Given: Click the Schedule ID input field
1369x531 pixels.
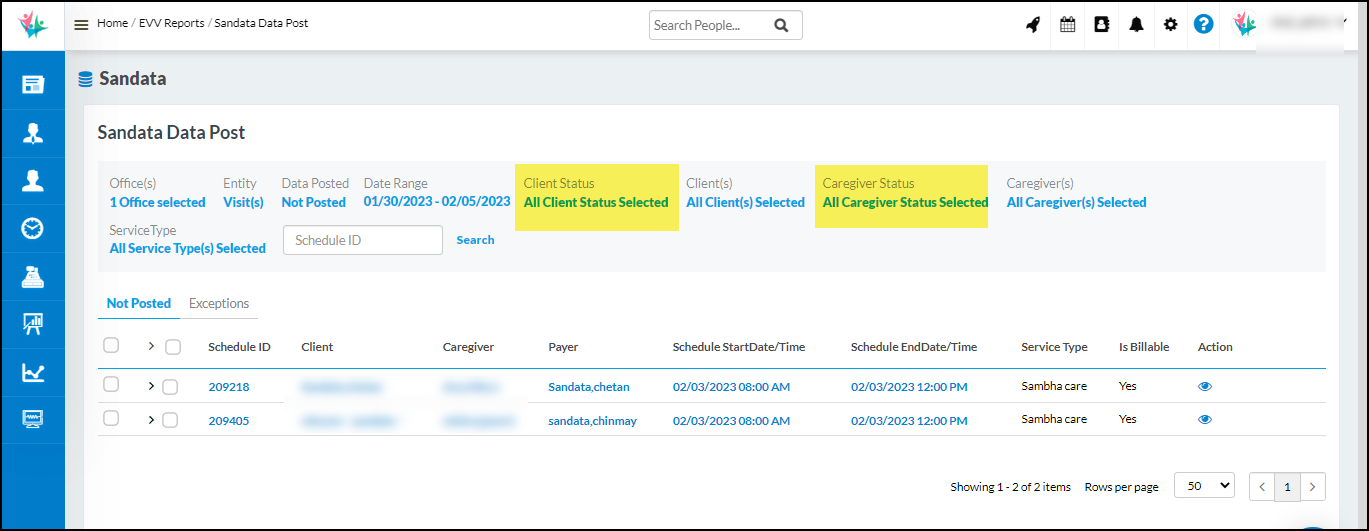Looking at the screenshot, I should coord(362,240).
